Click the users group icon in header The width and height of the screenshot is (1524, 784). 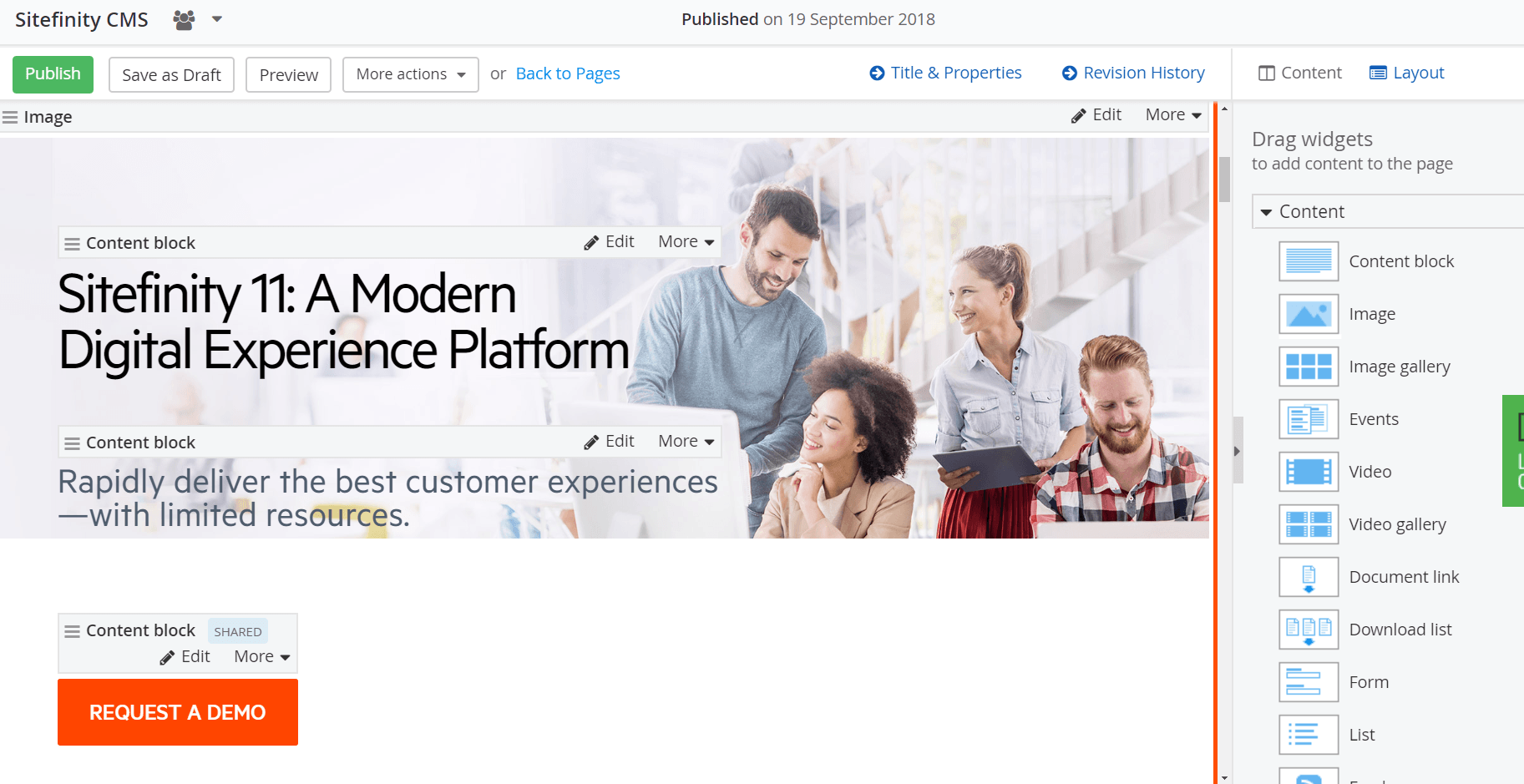click(x=184, y=19)
